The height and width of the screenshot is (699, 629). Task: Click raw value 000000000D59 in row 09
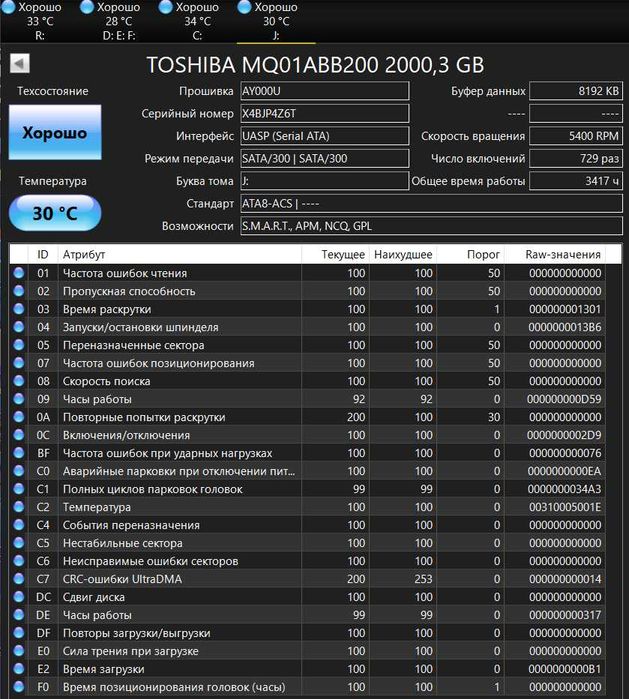(x=564, y=399)
